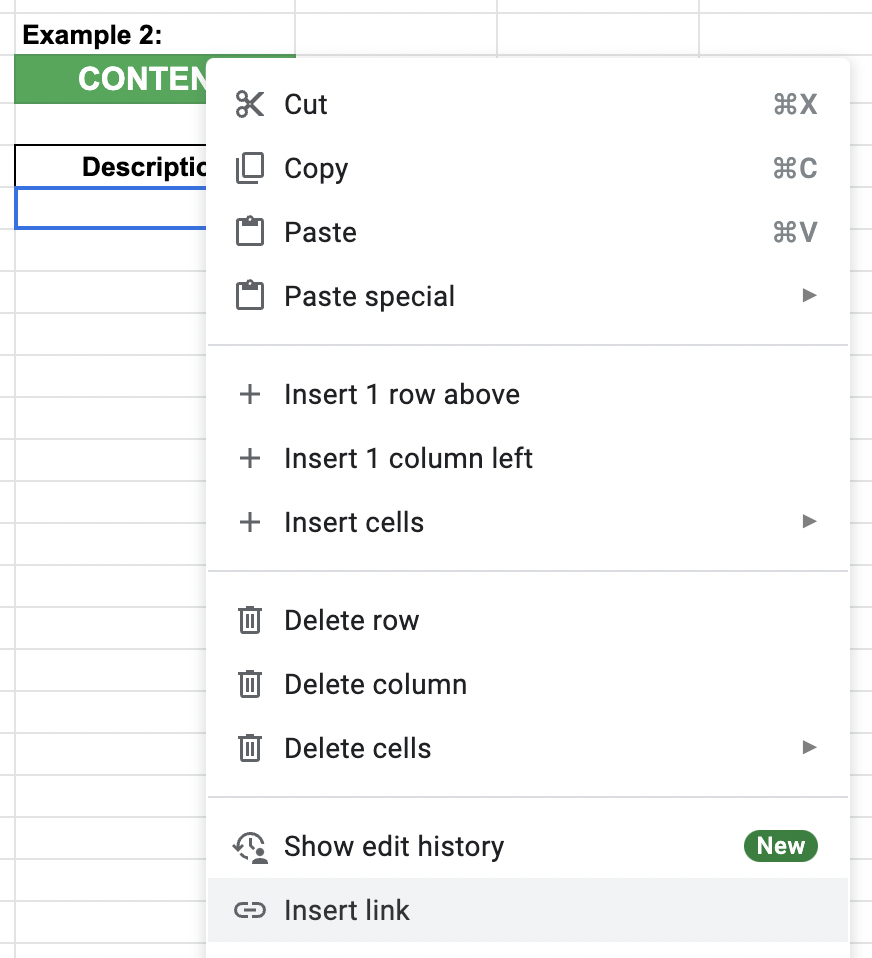Click the green CONTENT header cell
The width and height of the screenshot is (872, 958).
pyautogui.click(x=110, y=78)
